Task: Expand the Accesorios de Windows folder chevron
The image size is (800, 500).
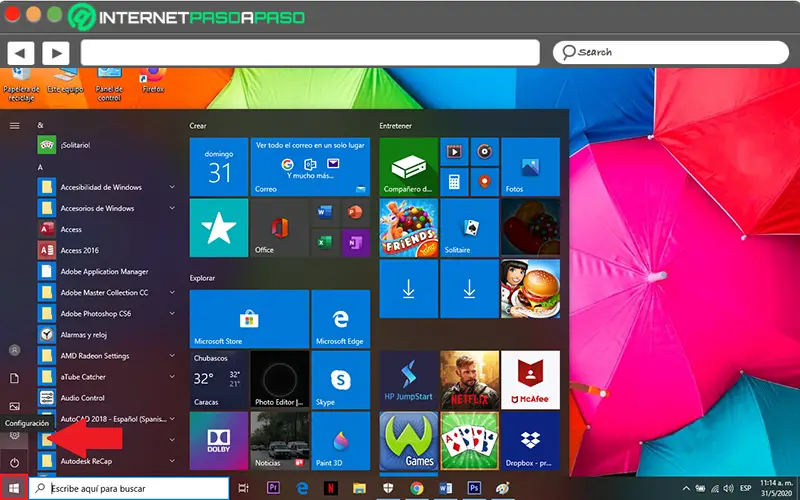Action: tap(172, 208)
